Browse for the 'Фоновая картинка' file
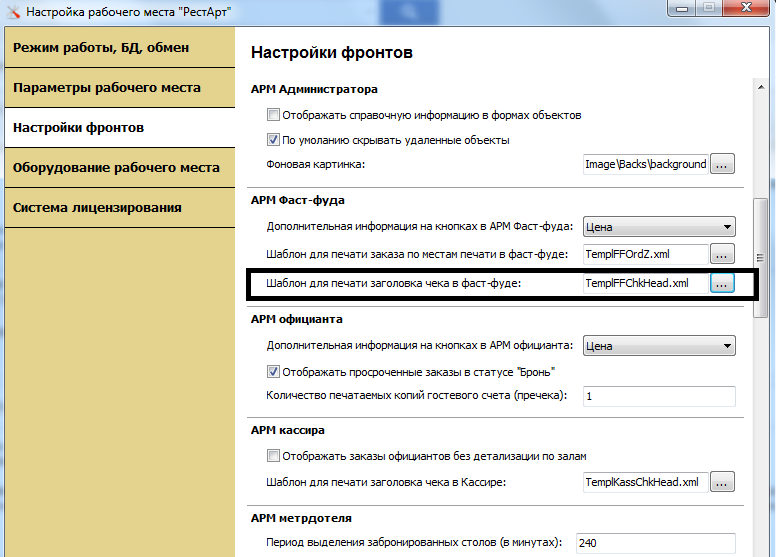 pos(722,164)
